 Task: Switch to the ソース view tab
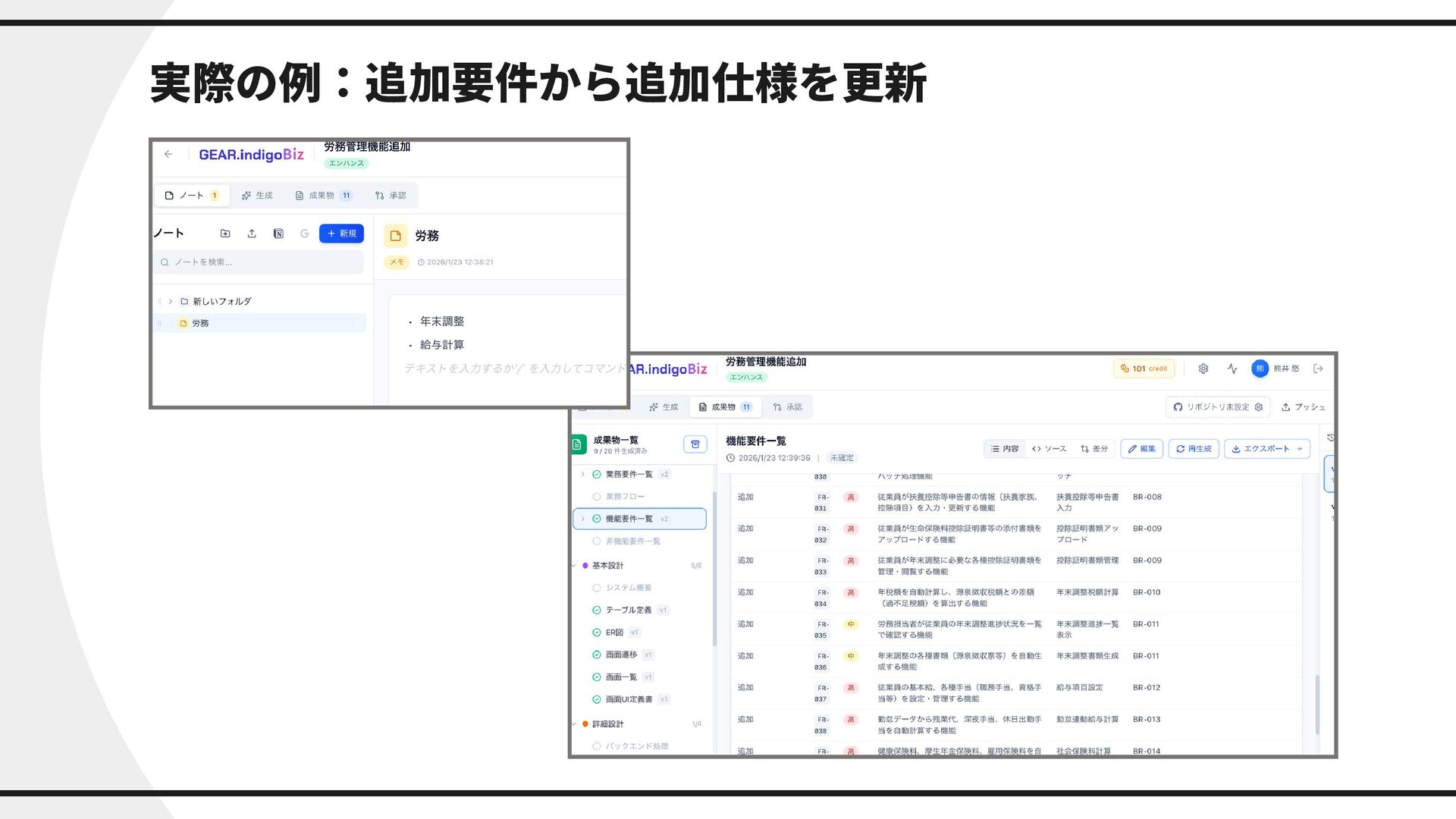pyautogui.click(x=1050, y=449)
